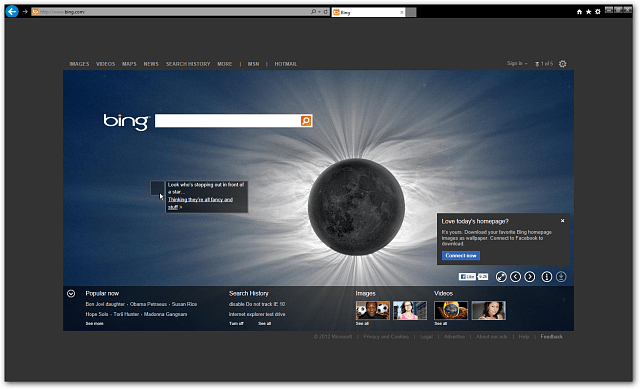Click the image info icon

pyautogui.click(x=547, y=277)
